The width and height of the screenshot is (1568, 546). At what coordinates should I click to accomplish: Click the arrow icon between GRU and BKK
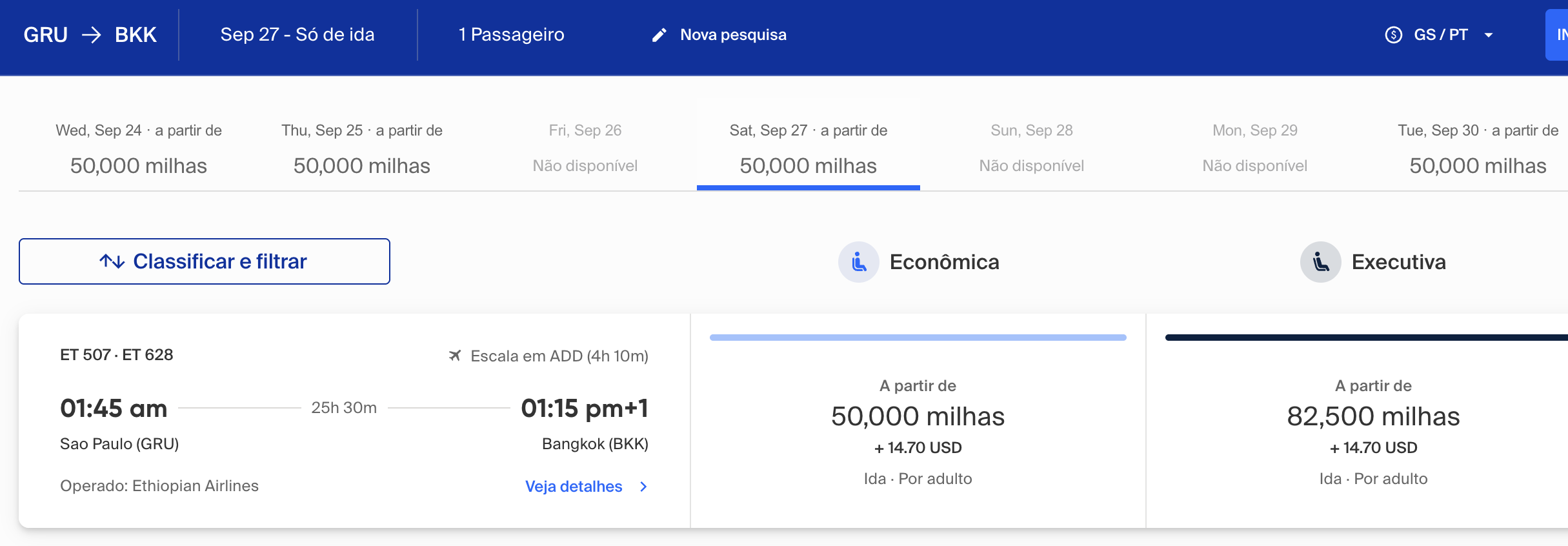click(92, 35)
